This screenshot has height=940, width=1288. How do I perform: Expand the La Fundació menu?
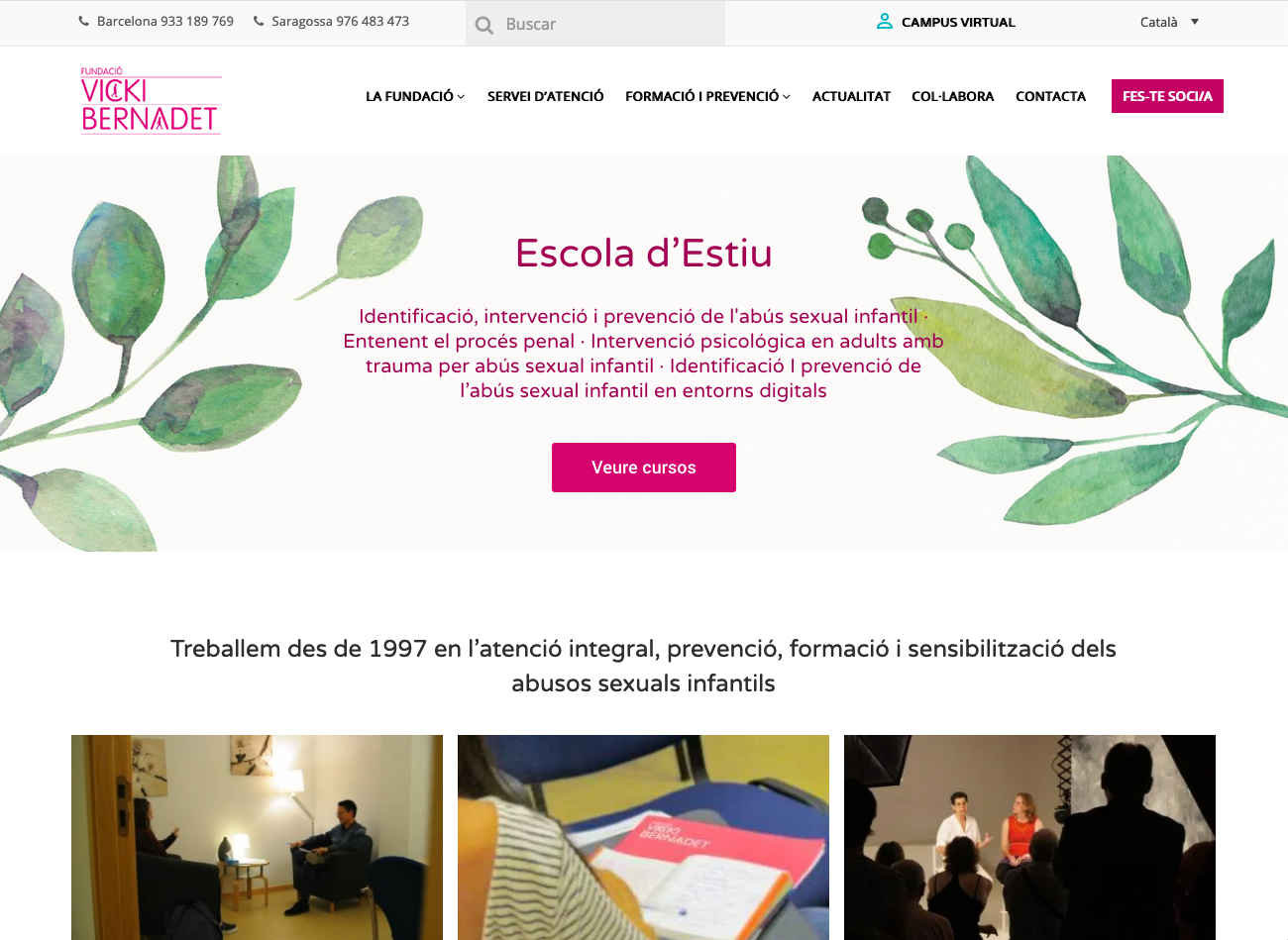coord(415,96)
